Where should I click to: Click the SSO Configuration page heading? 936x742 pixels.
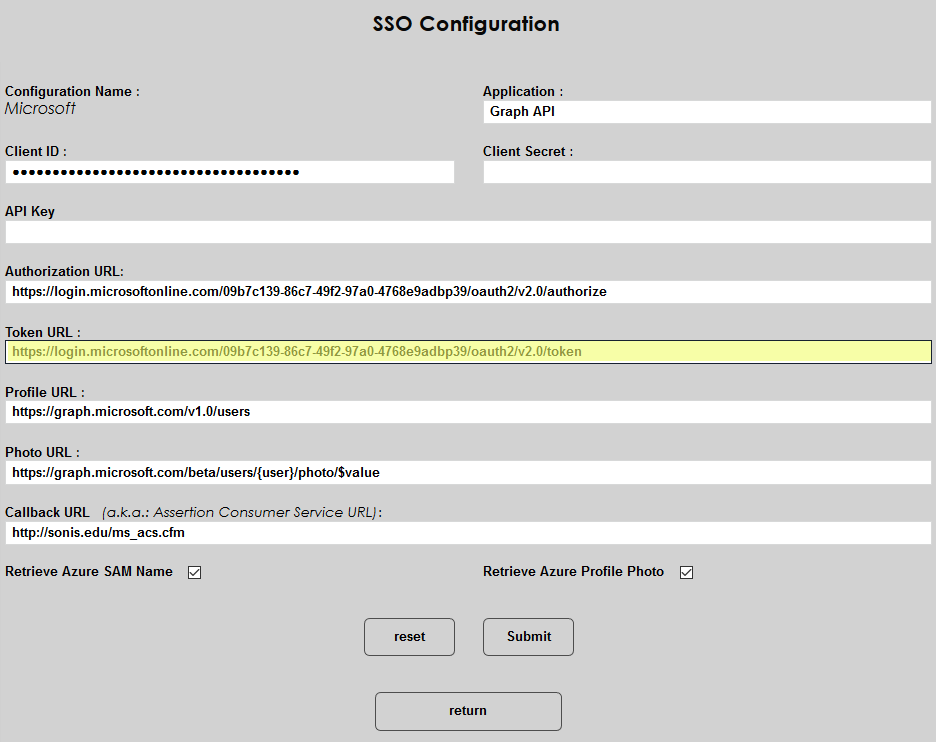pos(466,24)
